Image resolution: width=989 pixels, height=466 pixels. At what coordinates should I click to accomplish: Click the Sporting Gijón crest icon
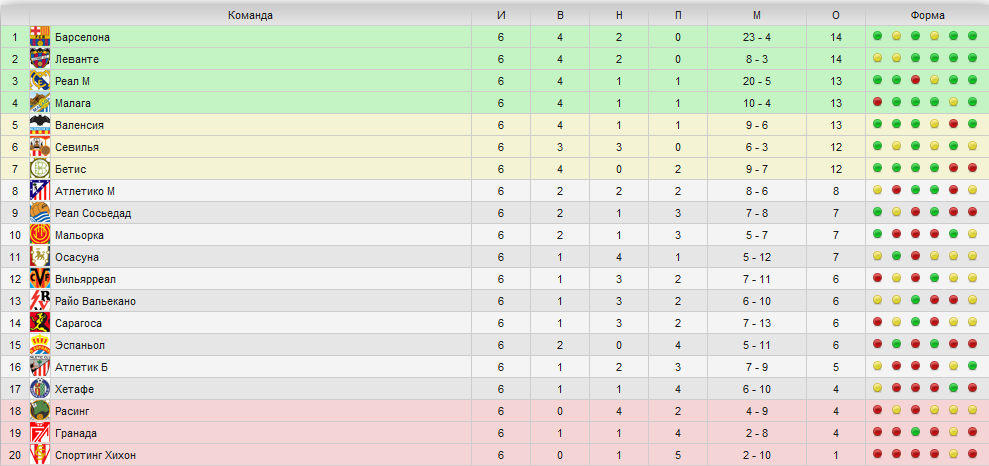coord(40,455)
